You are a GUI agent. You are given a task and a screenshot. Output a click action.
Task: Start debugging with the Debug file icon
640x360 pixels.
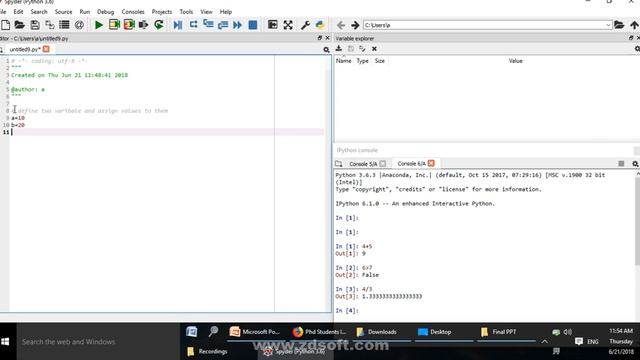tap(178, 25)
